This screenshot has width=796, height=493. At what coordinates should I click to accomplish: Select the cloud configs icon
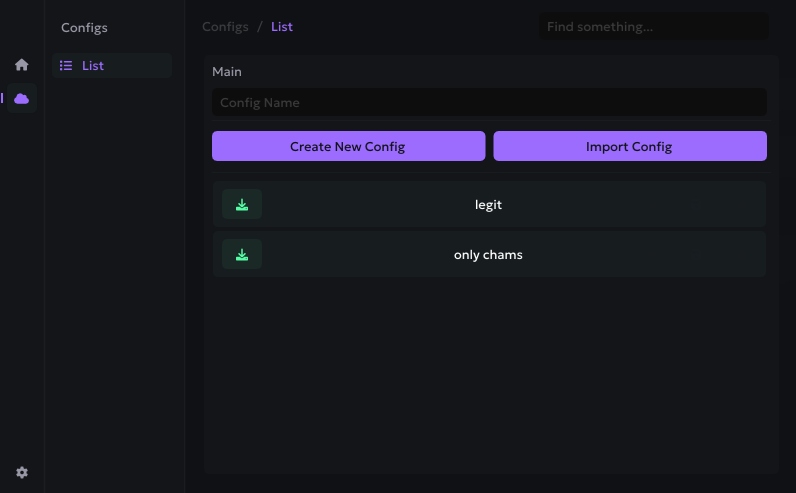point(21,98)
